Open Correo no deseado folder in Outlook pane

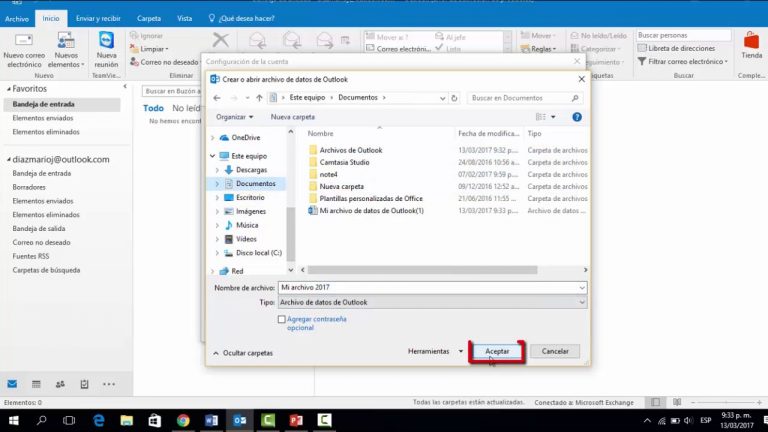click(x=41, y=242)
